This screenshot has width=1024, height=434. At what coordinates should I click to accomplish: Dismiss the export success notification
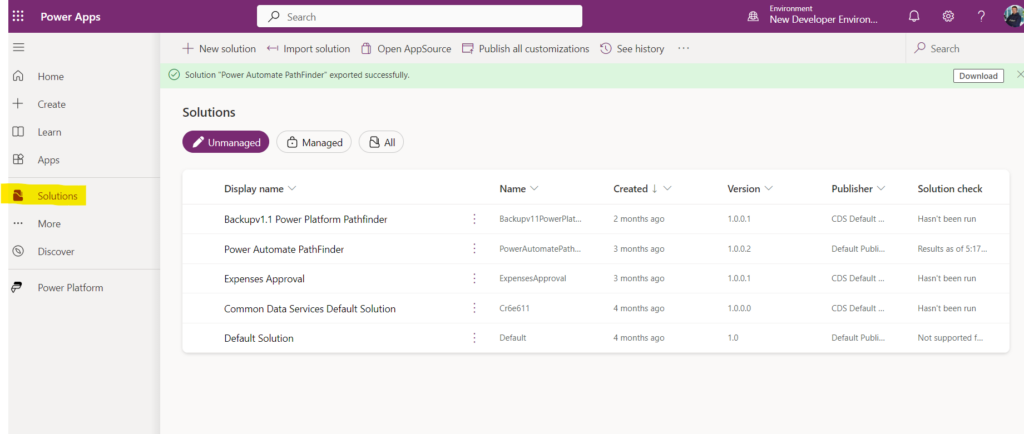tap(1019, 75)
